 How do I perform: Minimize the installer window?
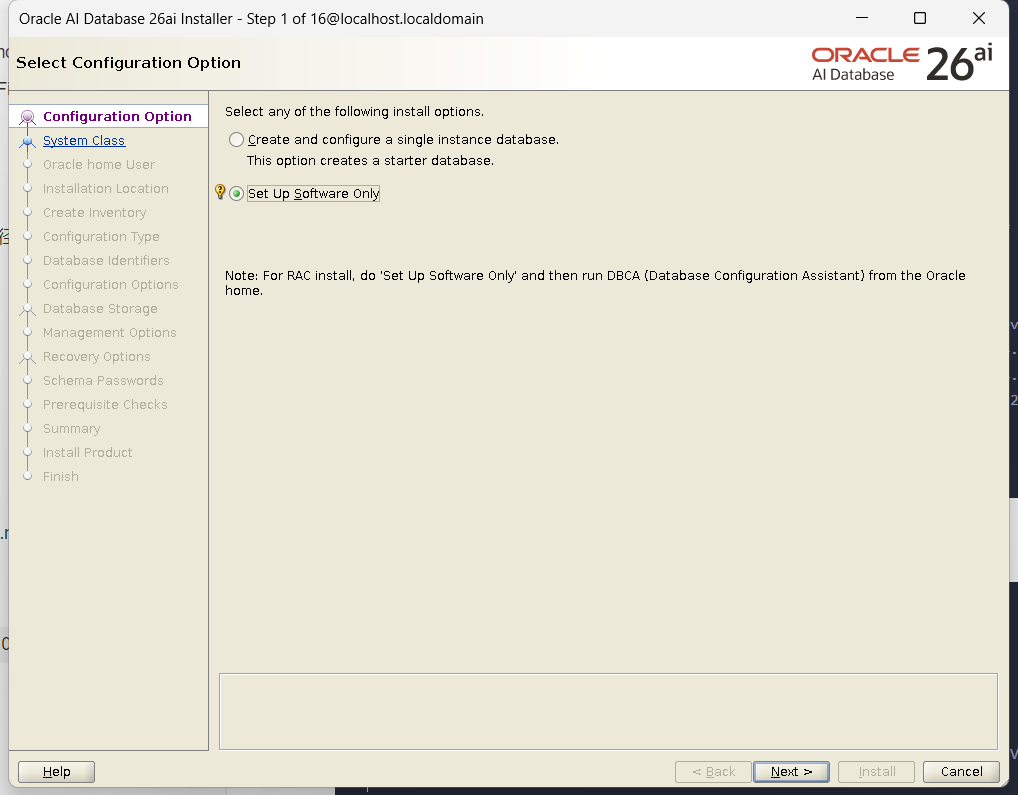(x=862, y=18)
